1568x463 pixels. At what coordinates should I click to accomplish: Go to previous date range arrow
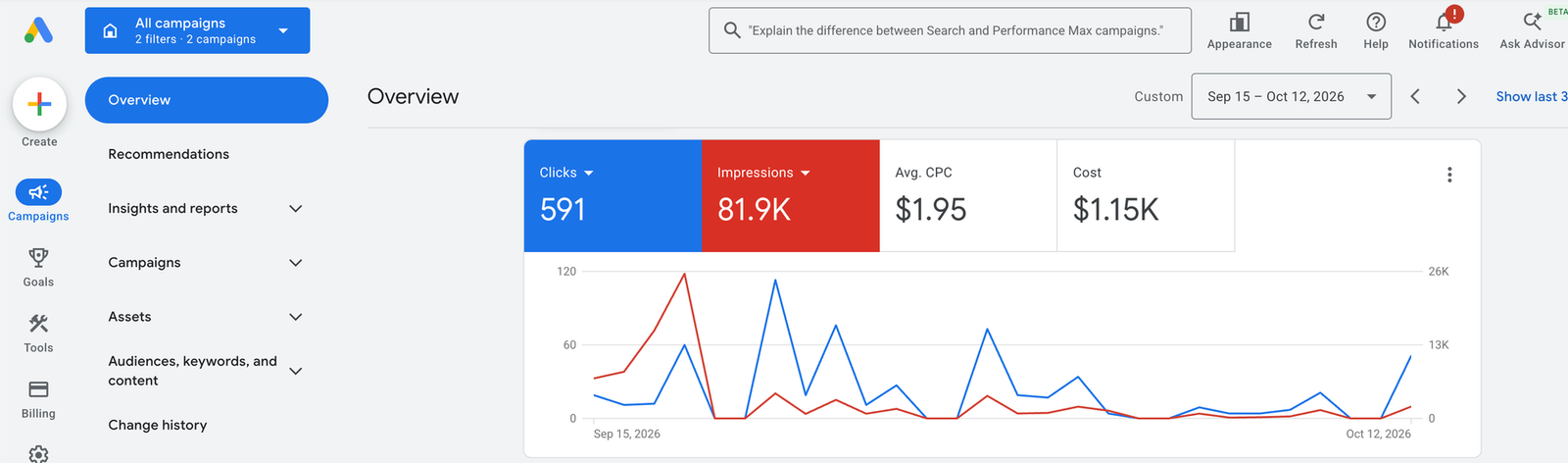tap(1415, 96)
